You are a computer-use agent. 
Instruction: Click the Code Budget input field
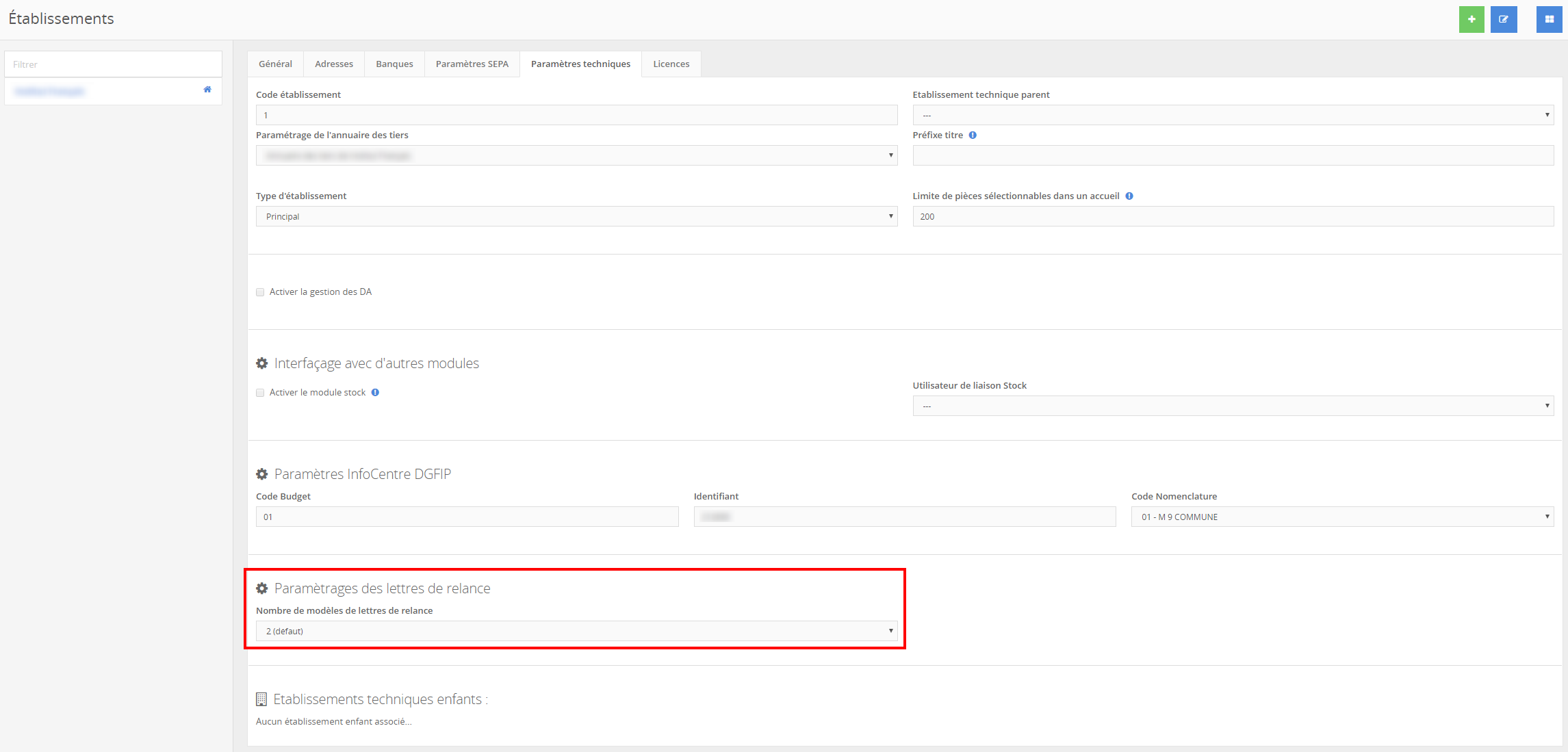(x=467, y=517)
